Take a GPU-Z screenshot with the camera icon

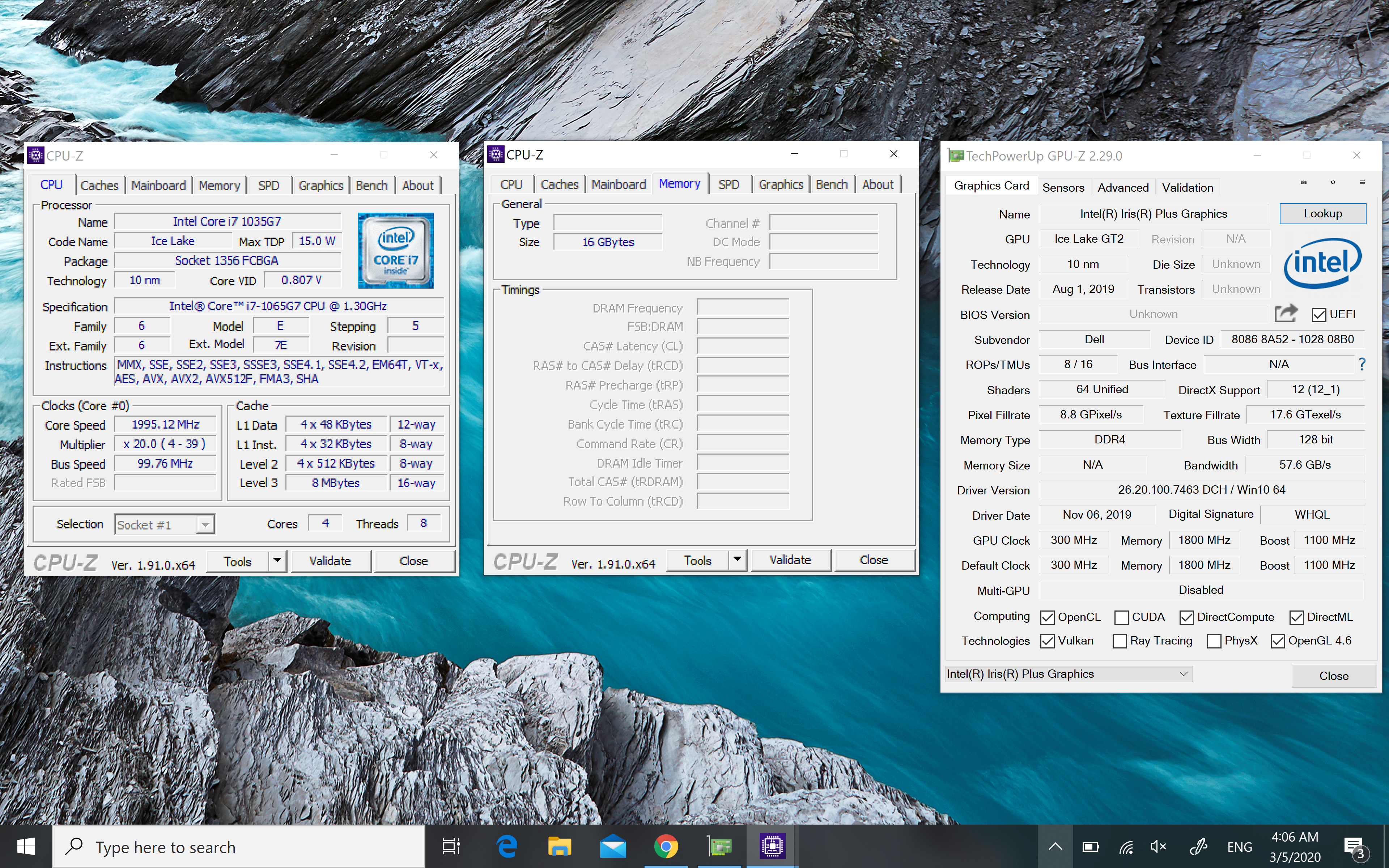click(x=1304, y=183)
